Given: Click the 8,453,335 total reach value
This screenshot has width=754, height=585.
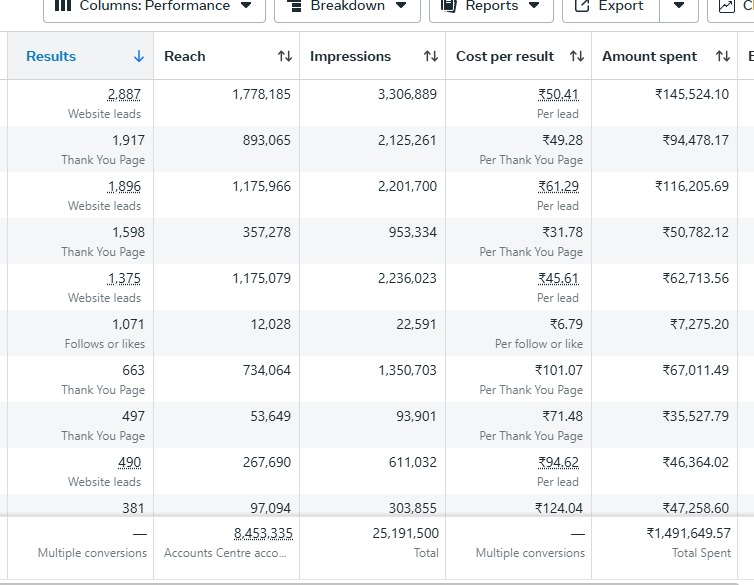Looking at the screenshot, I should pyautogui.click(x=263, y=533).
